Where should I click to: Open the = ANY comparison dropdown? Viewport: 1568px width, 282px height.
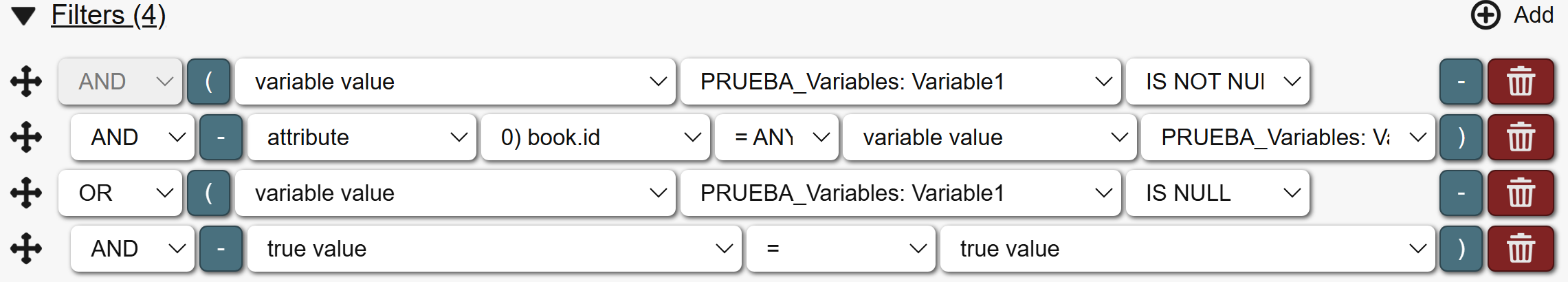pyautogui.click(x=776, y=138)
